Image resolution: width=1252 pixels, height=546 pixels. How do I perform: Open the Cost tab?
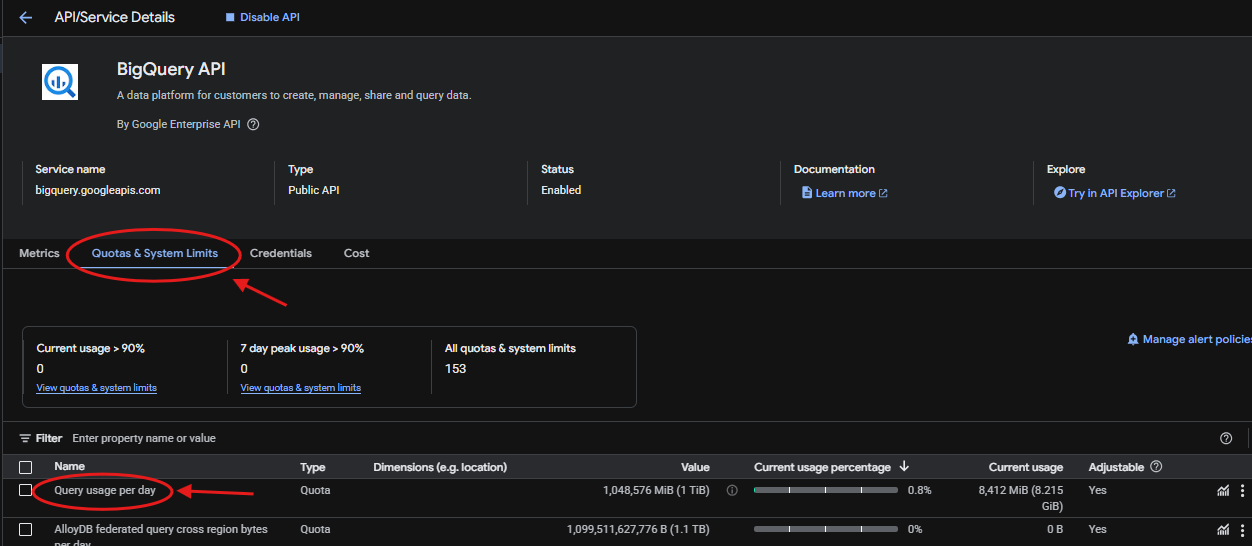click(x=356, y=253)
